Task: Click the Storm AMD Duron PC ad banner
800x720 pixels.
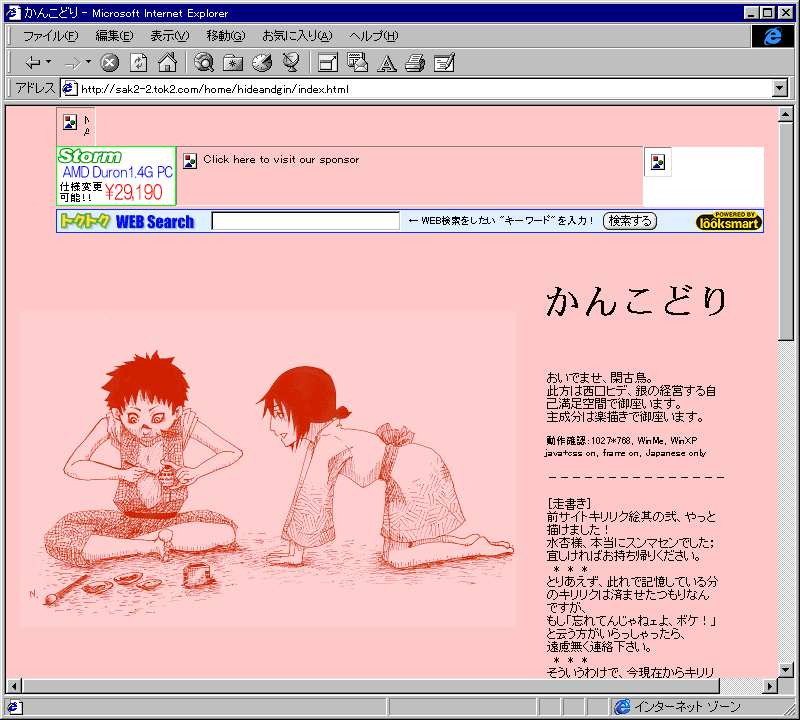Action: (x=116, y=176)
